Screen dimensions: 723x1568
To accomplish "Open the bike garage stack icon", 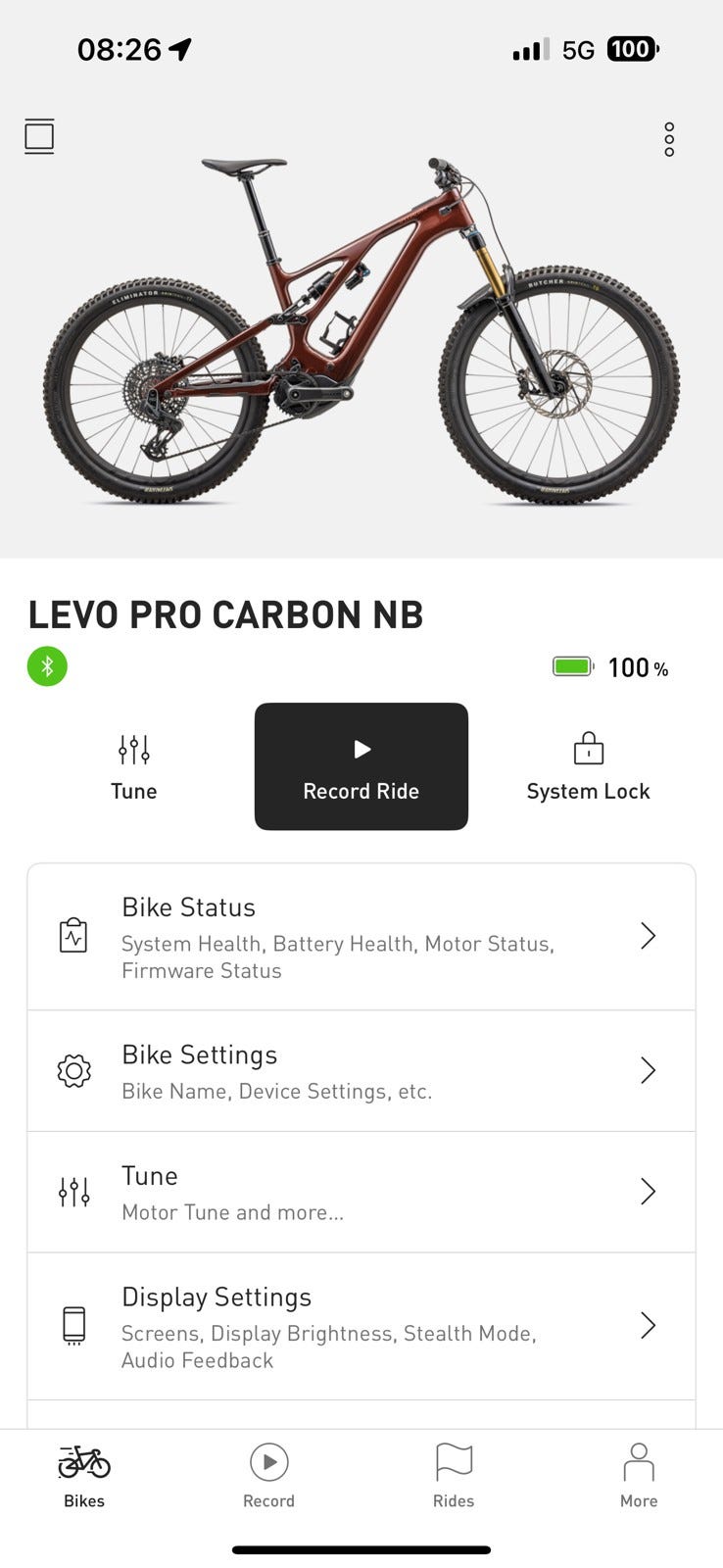I will coord(39,136).
